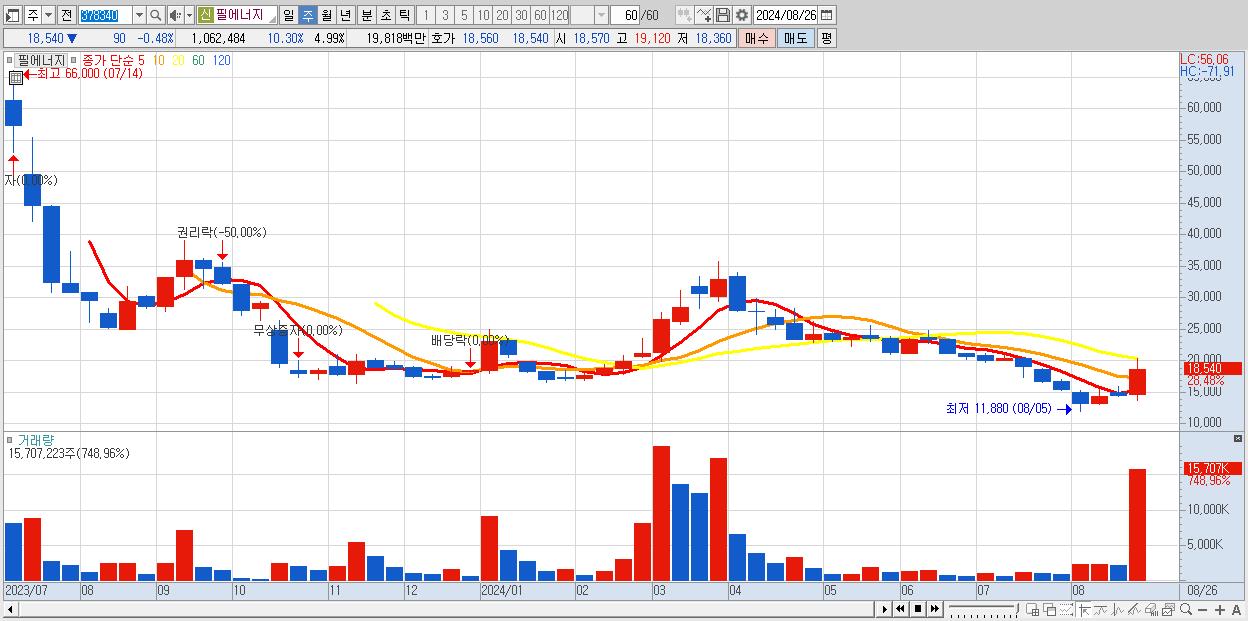This screenshot has height=621, width=1248.
Task: Select the 년 yearly period
Action: 345,15
